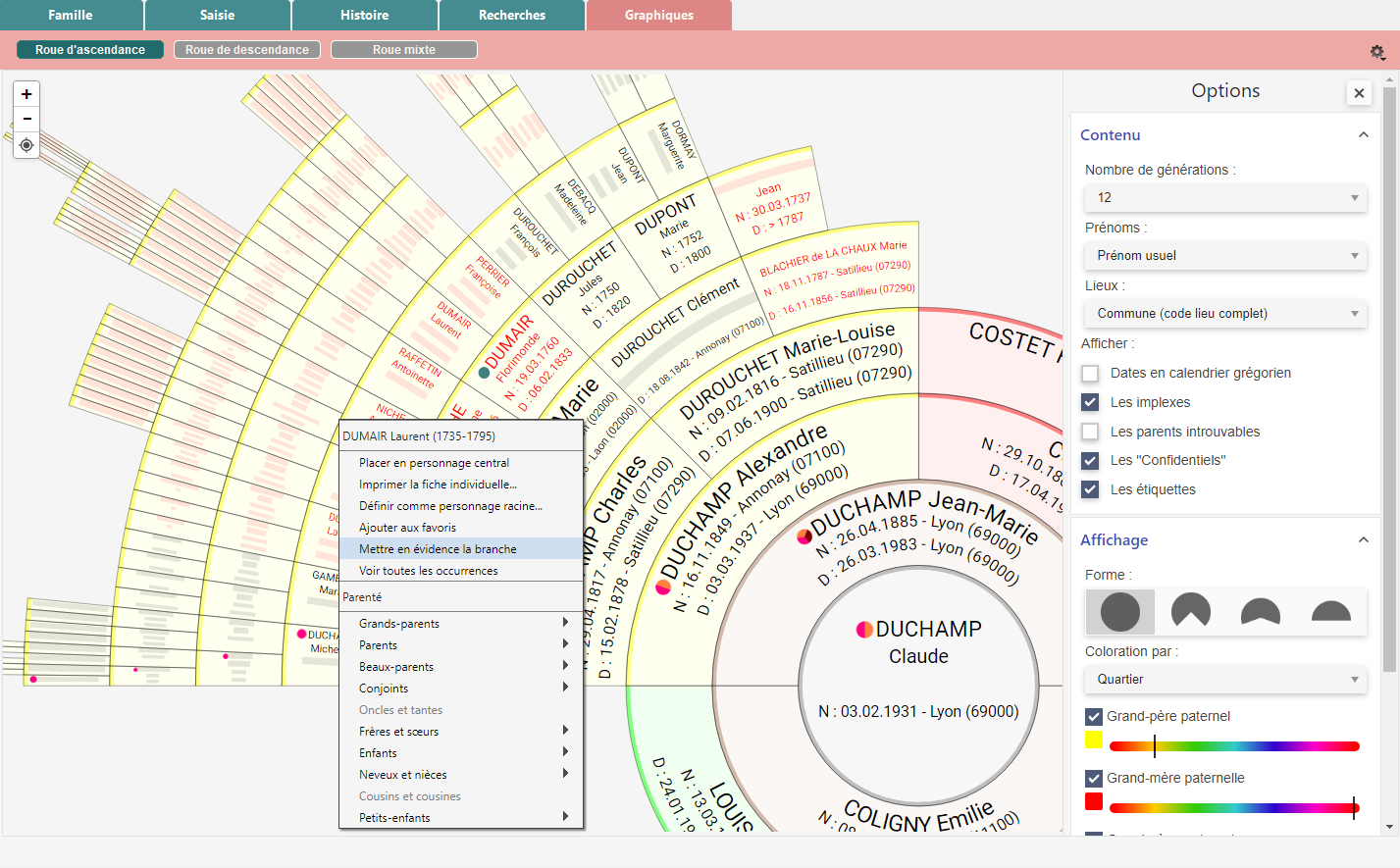Screen dimensions: 1400x868
Task: Enable Les parents introuvables checkbox
Action: click(1090, 432)
